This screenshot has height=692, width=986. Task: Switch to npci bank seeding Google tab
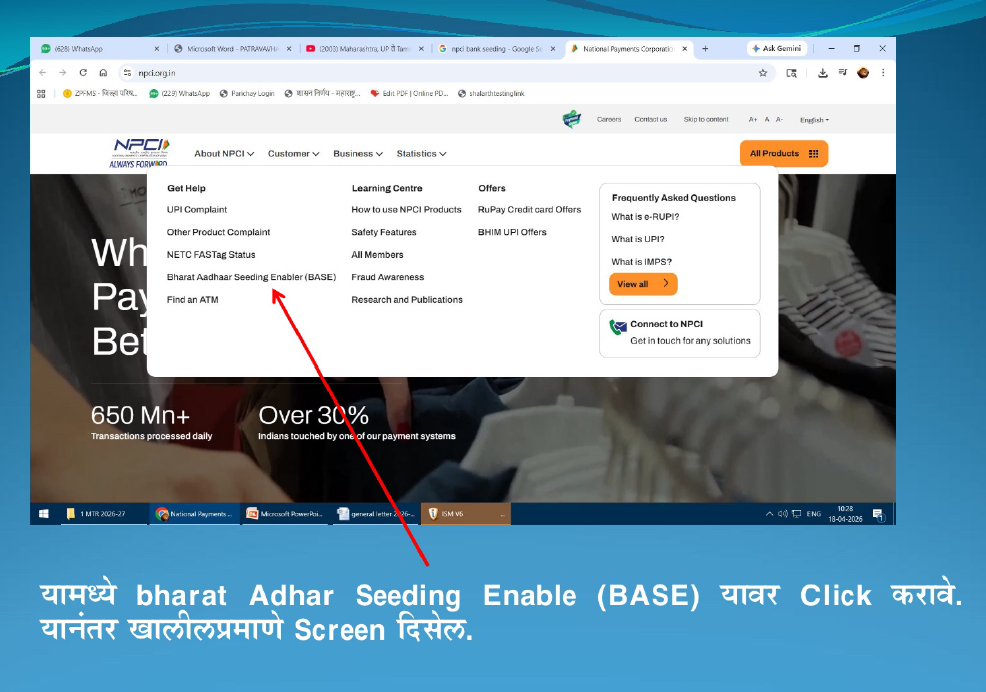click(x=498, y=48)
